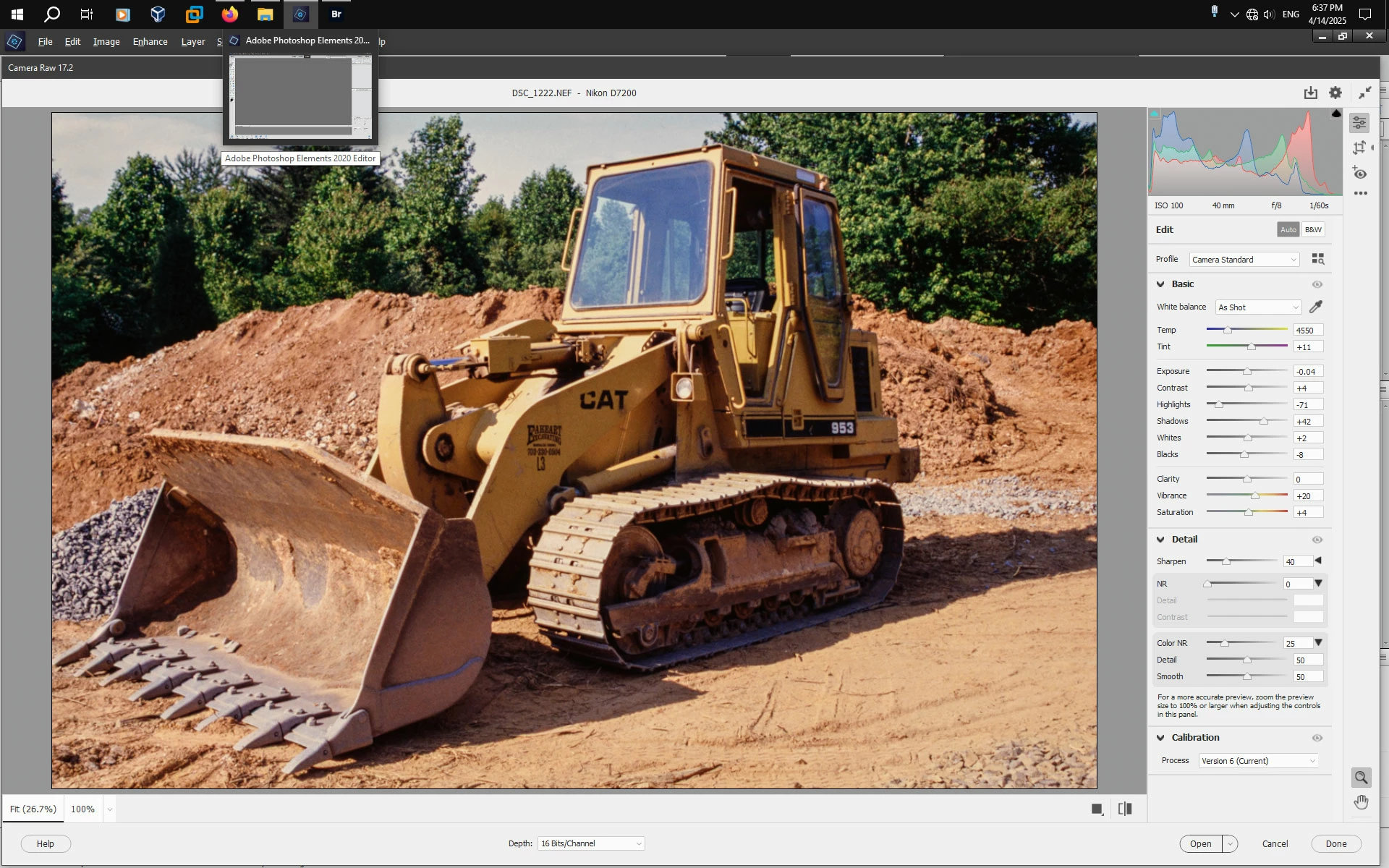Open the White balance As Shot dropdown

(1258, 307)
